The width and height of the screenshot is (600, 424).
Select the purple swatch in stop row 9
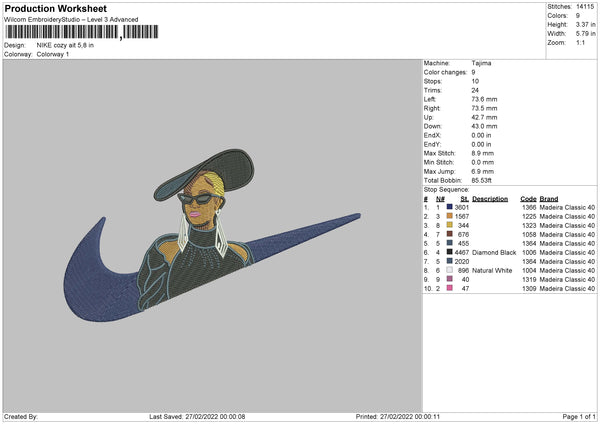click(449, 279)
